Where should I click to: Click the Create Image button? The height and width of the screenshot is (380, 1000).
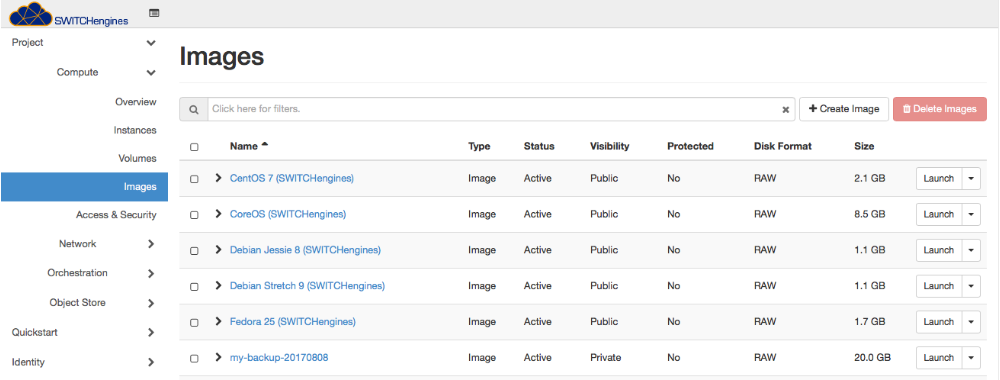844,109
